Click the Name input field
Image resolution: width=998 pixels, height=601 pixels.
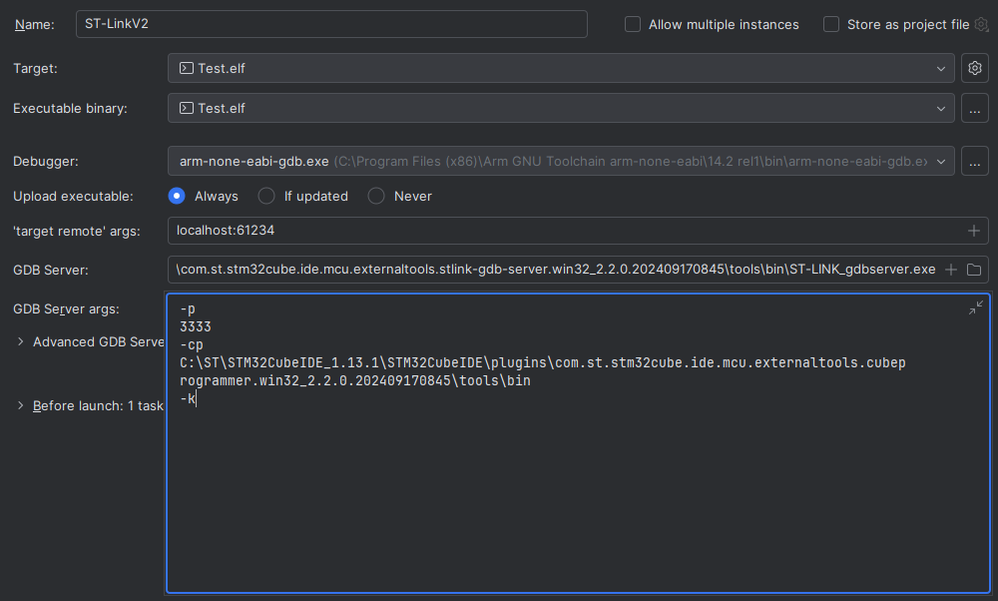tap(330, 24)
